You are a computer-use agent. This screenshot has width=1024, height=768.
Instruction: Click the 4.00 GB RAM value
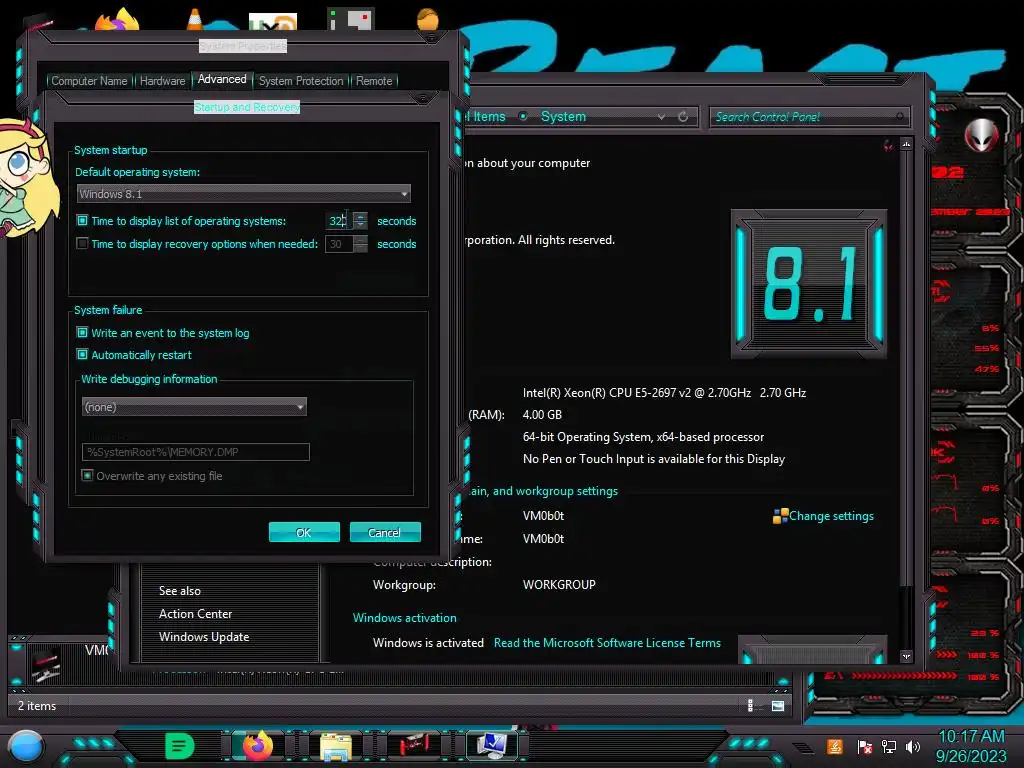pos(542,415)
